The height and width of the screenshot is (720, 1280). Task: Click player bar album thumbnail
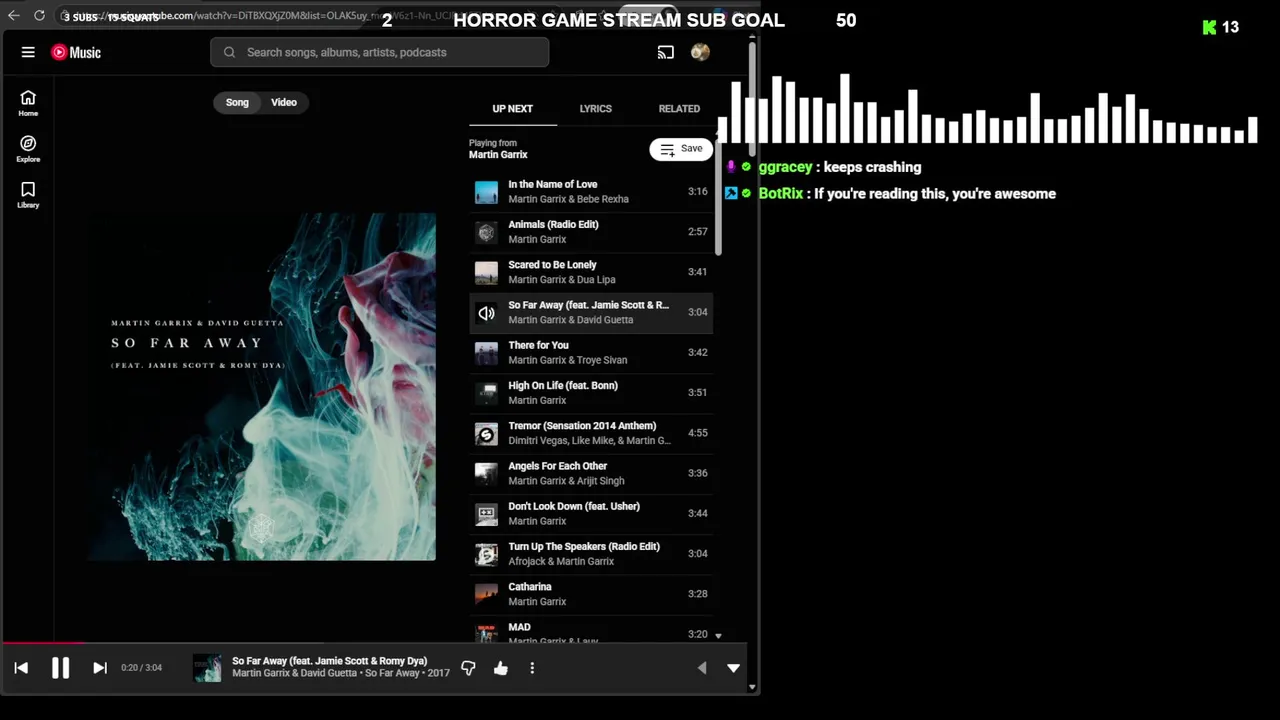207,668
